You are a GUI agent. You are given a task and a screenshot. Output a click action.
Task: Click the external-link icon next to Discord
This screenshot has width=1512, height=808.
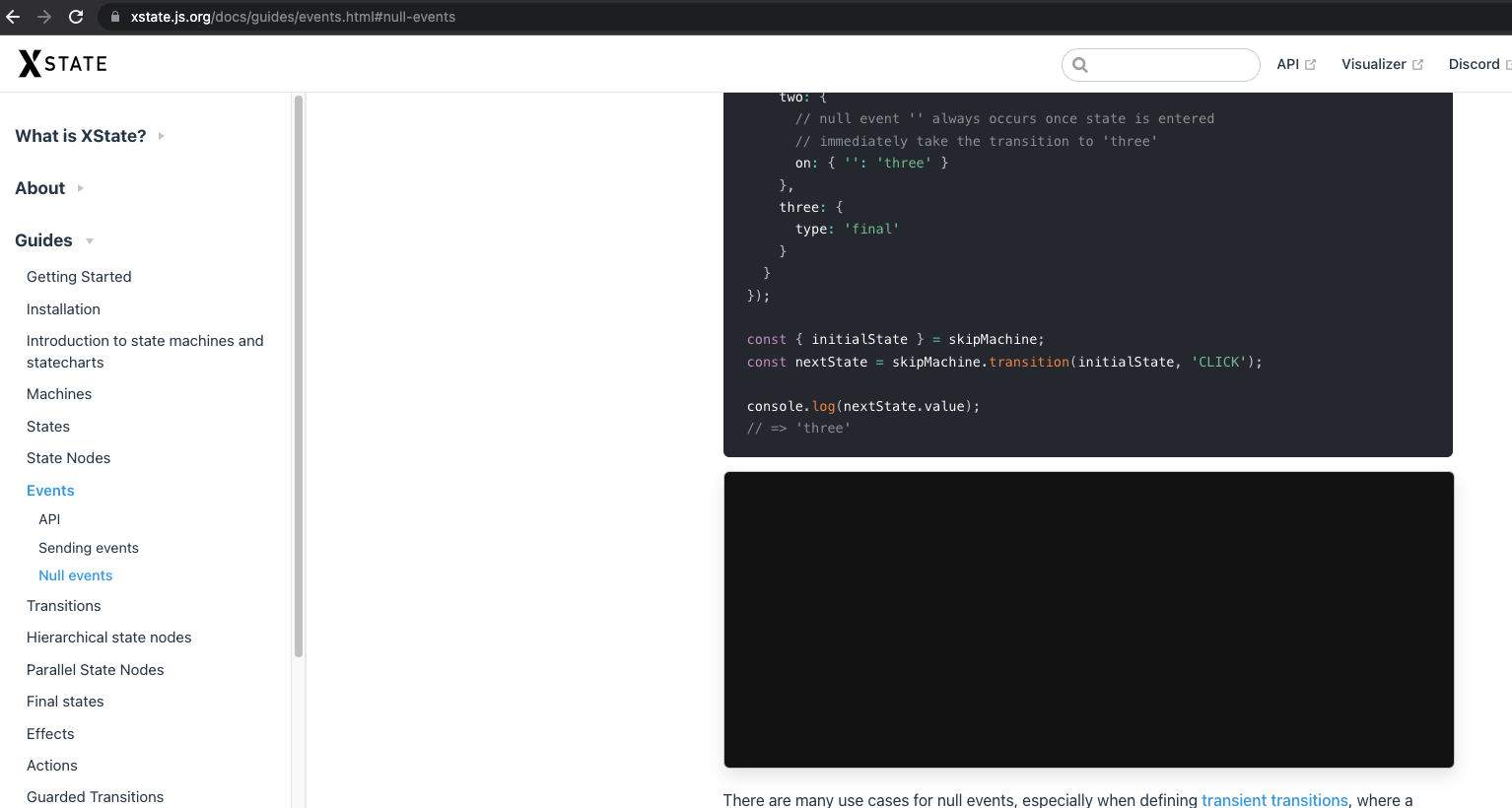coord(1509,63)
